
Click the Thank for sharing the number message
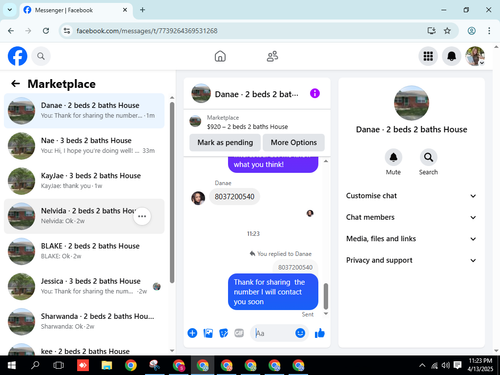pos(273,292)
